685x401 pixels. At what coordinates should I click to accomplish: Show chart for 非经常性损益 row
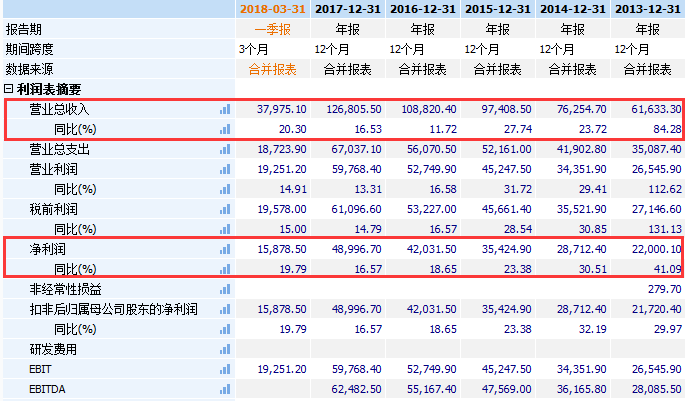point(225,289)
